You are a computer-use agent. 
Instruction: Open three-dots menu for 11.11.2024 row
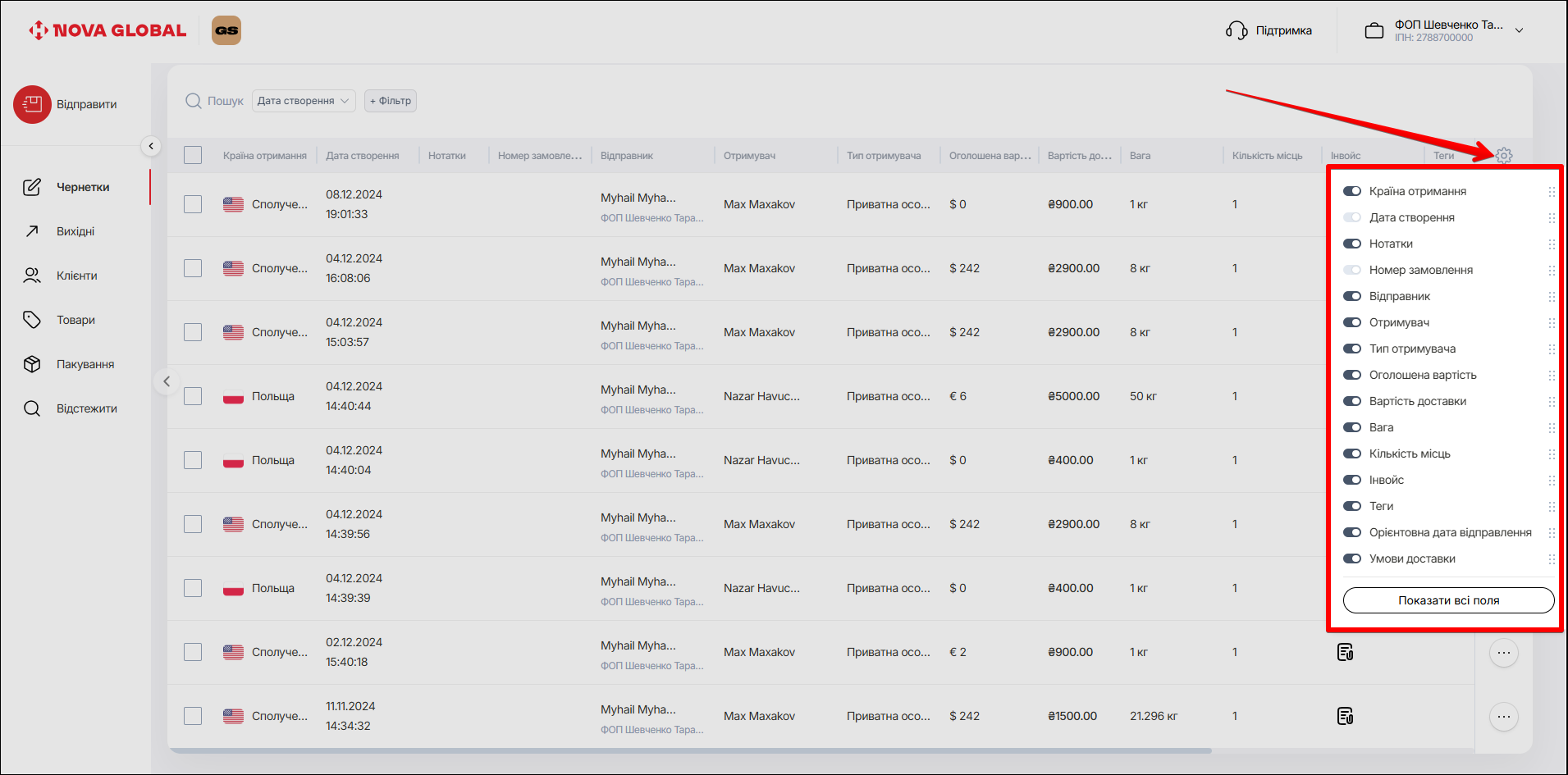1503,717
